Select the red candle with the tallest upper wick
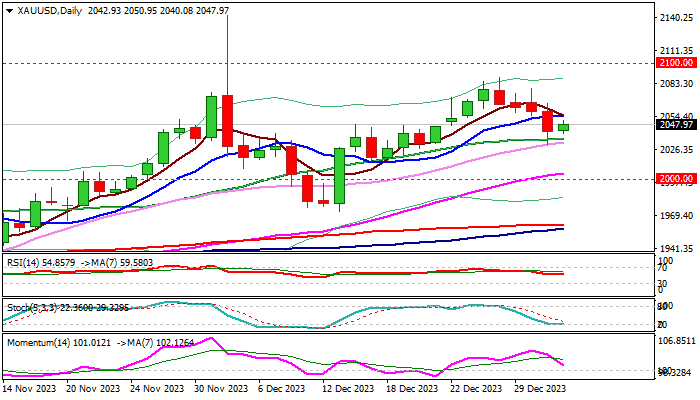The image size is (700, 400). (x=227, y=120)
